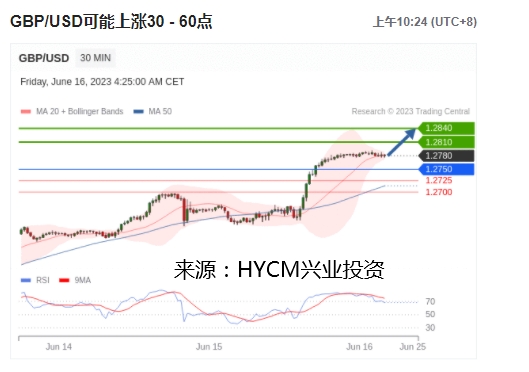Click the red 1.2725 support level
The width and height of the screenshot is (529, 372).
(439, 180)
